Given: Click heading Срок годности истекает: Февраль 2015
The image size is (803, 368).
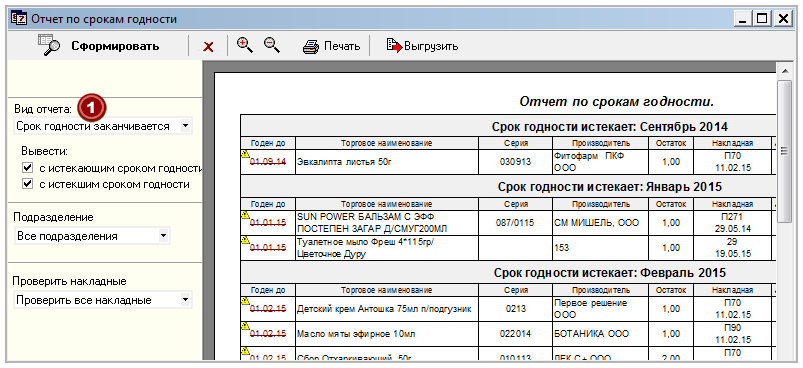Looking at the screenshot, I should pos(609,273).
